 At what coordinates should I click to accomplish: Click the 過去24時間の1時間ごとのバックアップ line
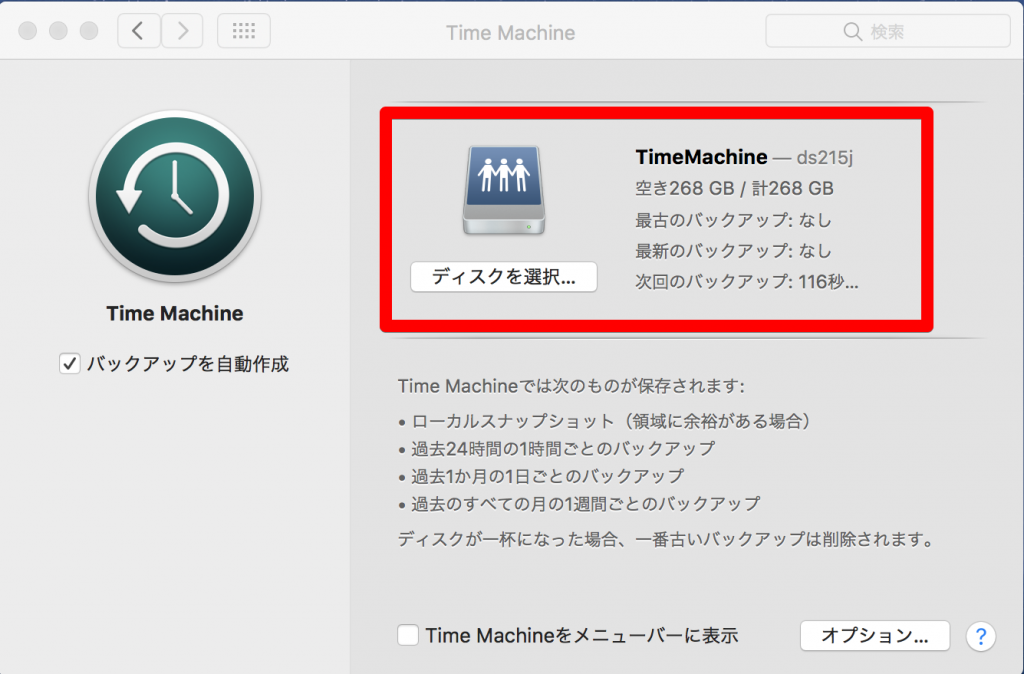[x=556, y=449]
